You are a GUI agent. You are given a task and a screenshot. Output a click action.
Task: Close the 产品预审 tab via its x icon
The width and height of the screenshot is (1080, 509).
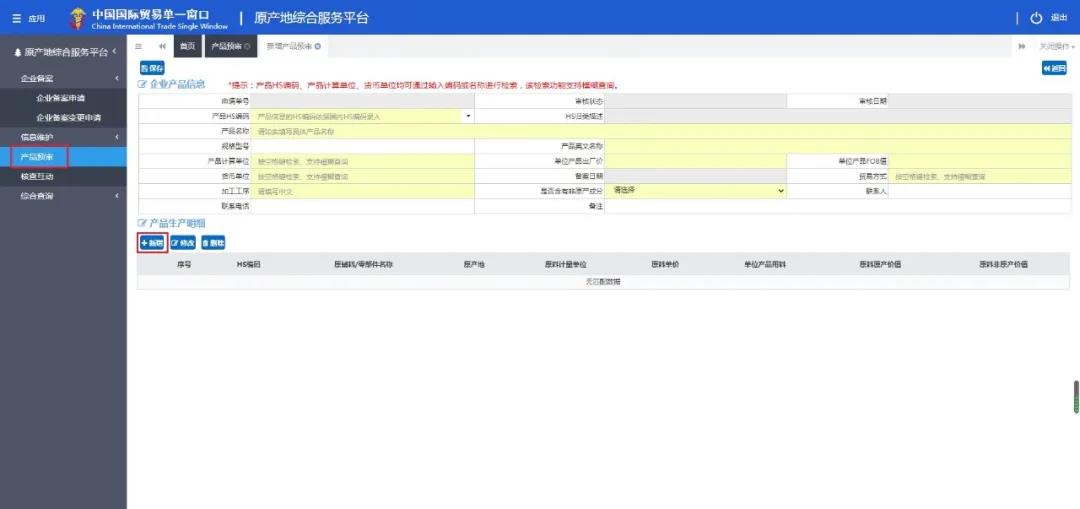tap(247, 46)
